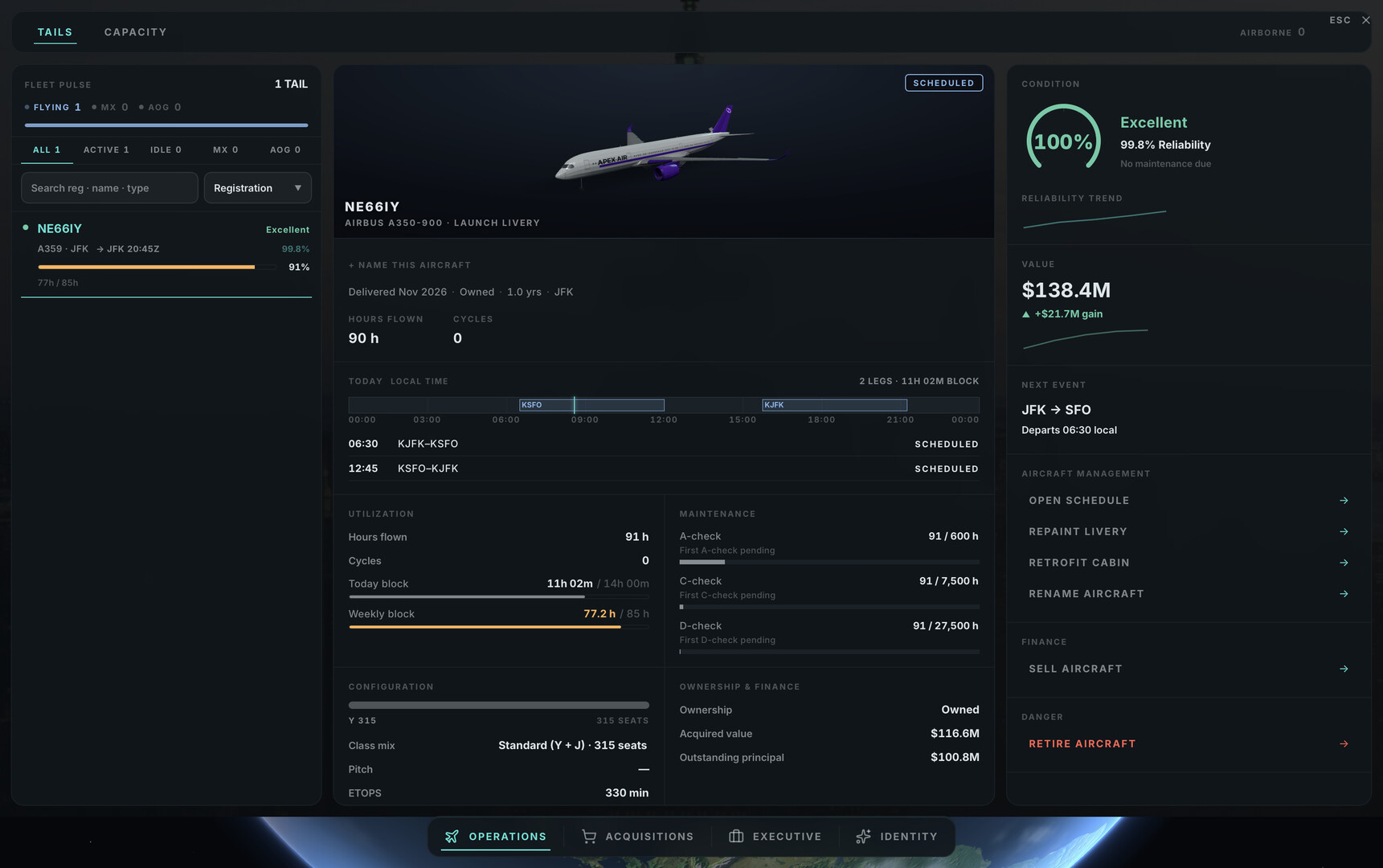The height and width of the screenshot is (868, 1383).
Task: Click the 06:30 KJFK–KSFO flight leg row
Action: click(664, 444)
